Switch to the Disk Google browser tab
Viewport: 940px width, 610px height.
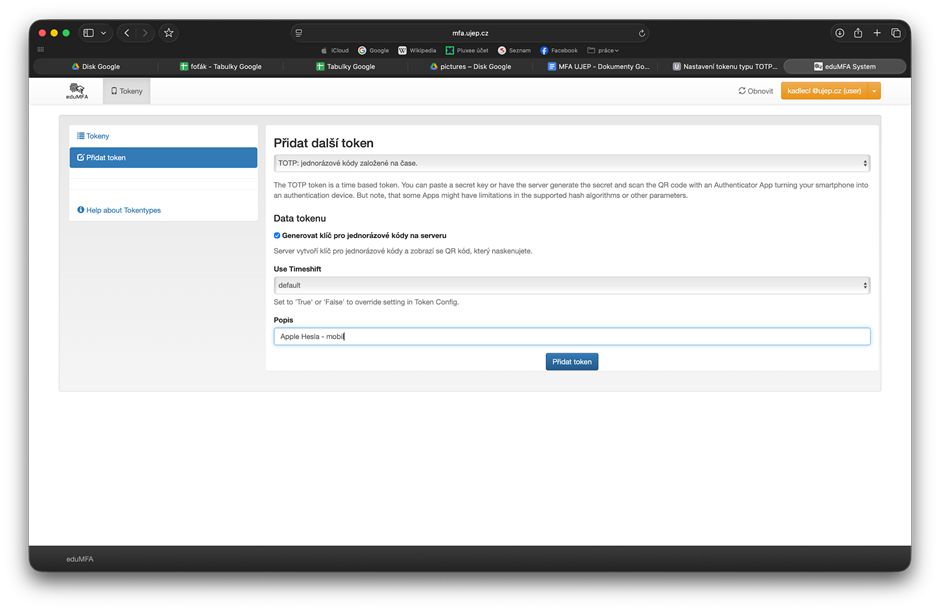coord(96,66)
